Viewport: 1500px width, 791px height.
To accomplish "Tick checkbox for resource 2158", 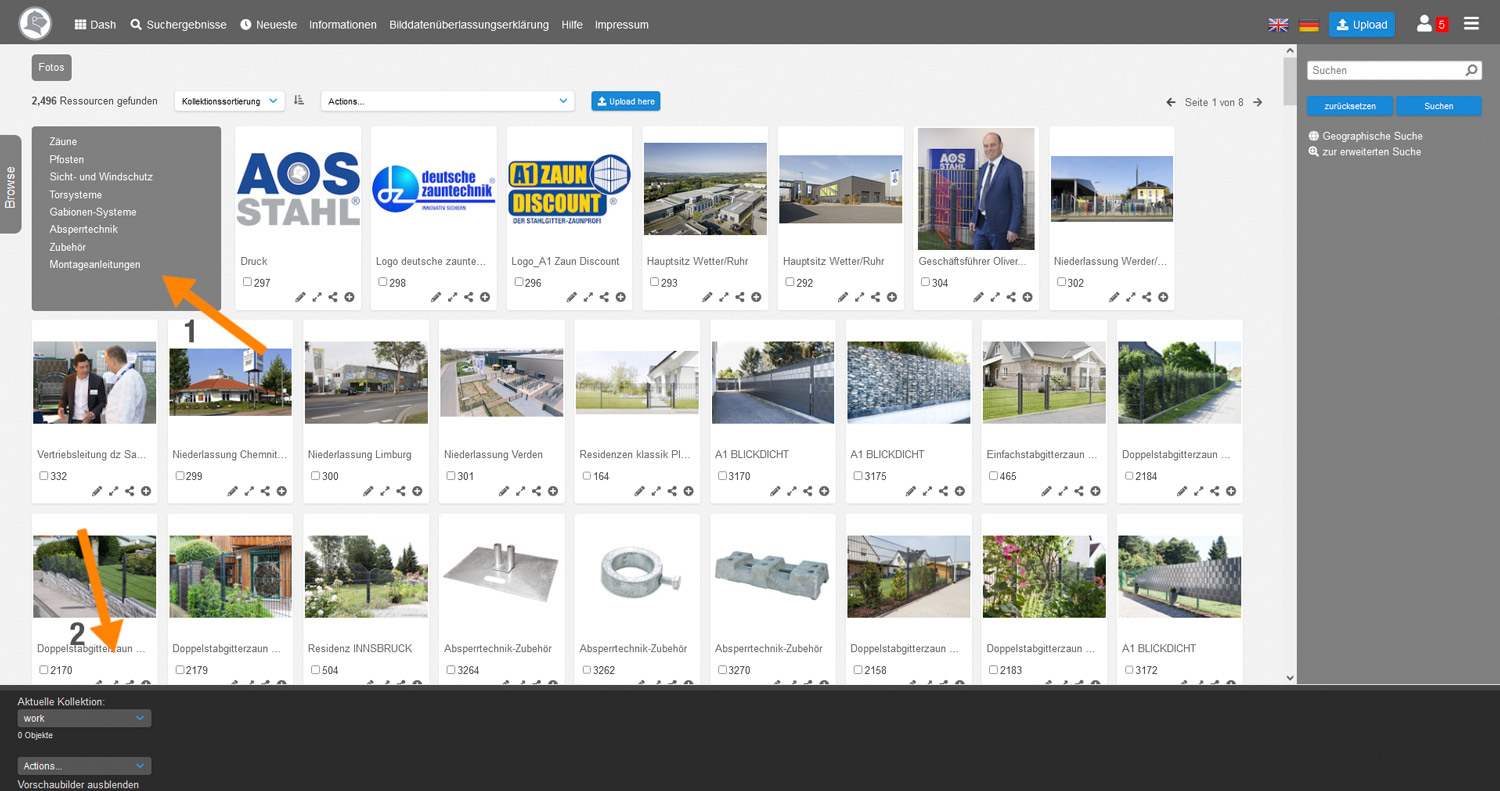I will point(858,670).
